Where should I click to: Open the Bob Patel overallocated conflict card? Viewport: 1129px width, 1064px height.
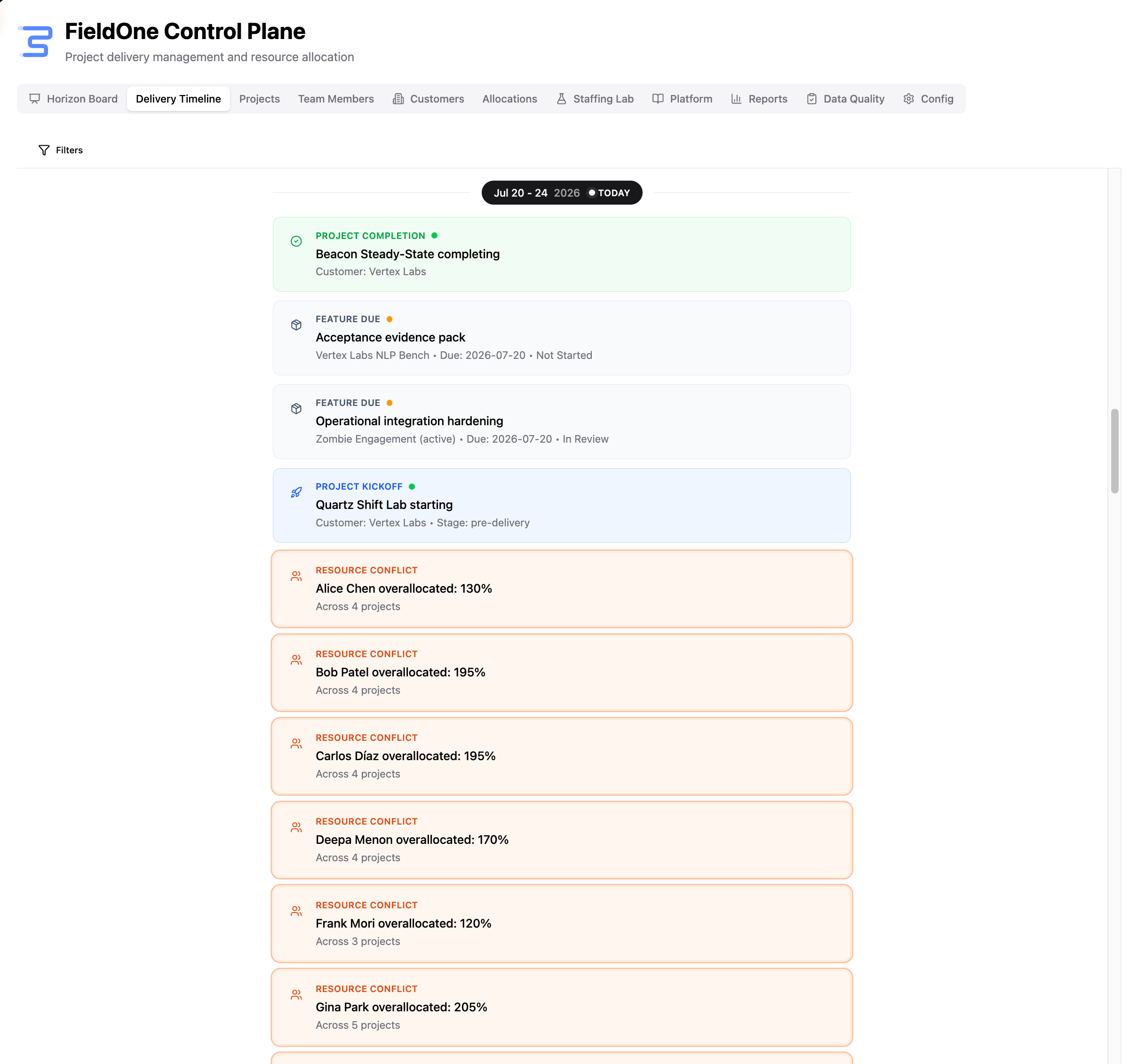[x=562, y=673]
